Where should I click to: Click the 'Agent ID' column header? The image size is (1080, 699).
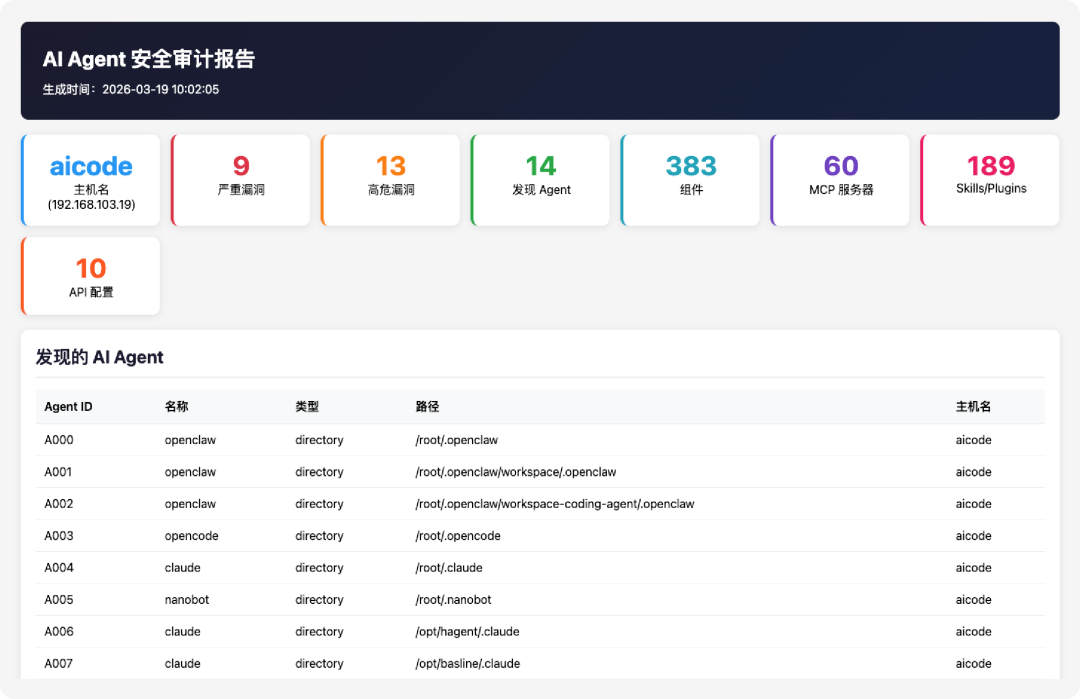point(68,407)
